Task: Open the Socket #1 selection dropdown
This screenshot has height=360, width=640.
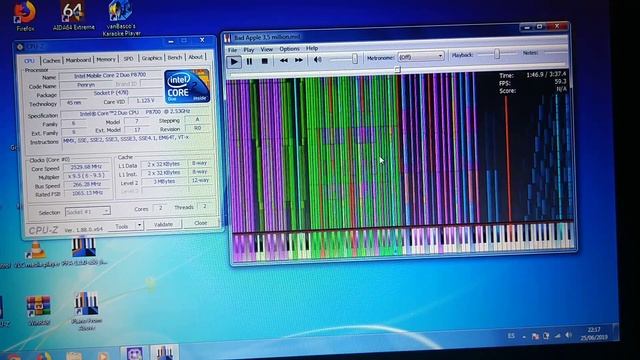Action: pyautogui.click(x=87, y=211)
